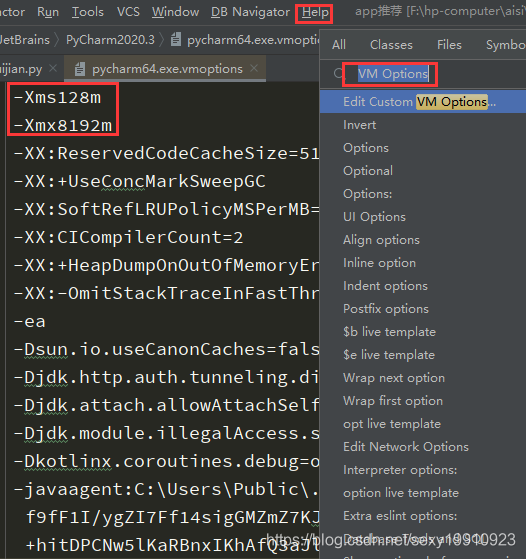The width and height of the screenshot is (526, 559).
Task: Select the Align options result
Action: point(423,240)
